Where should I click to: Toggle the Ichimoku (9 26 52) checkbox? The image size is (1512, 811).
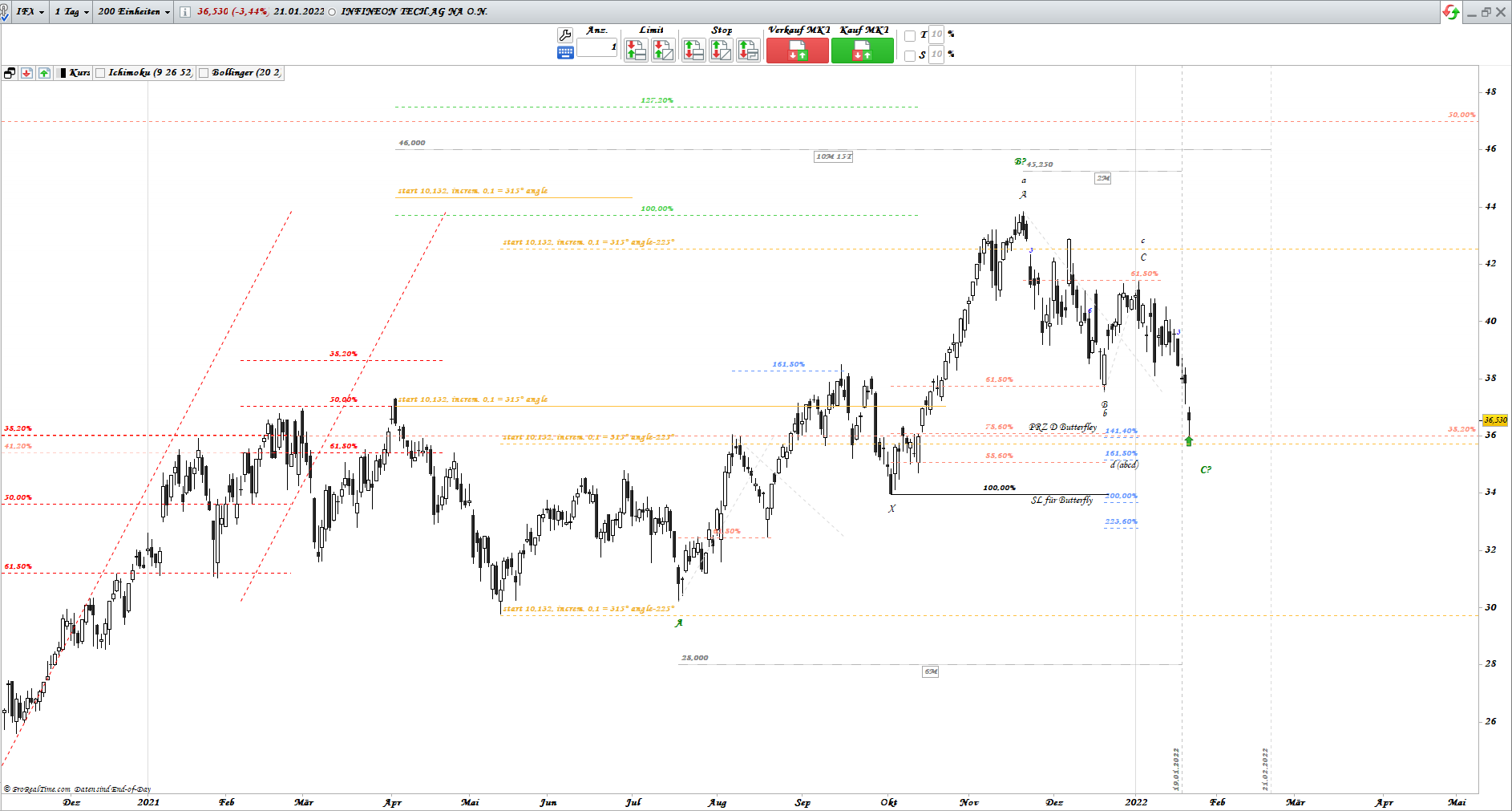(100, 73)
